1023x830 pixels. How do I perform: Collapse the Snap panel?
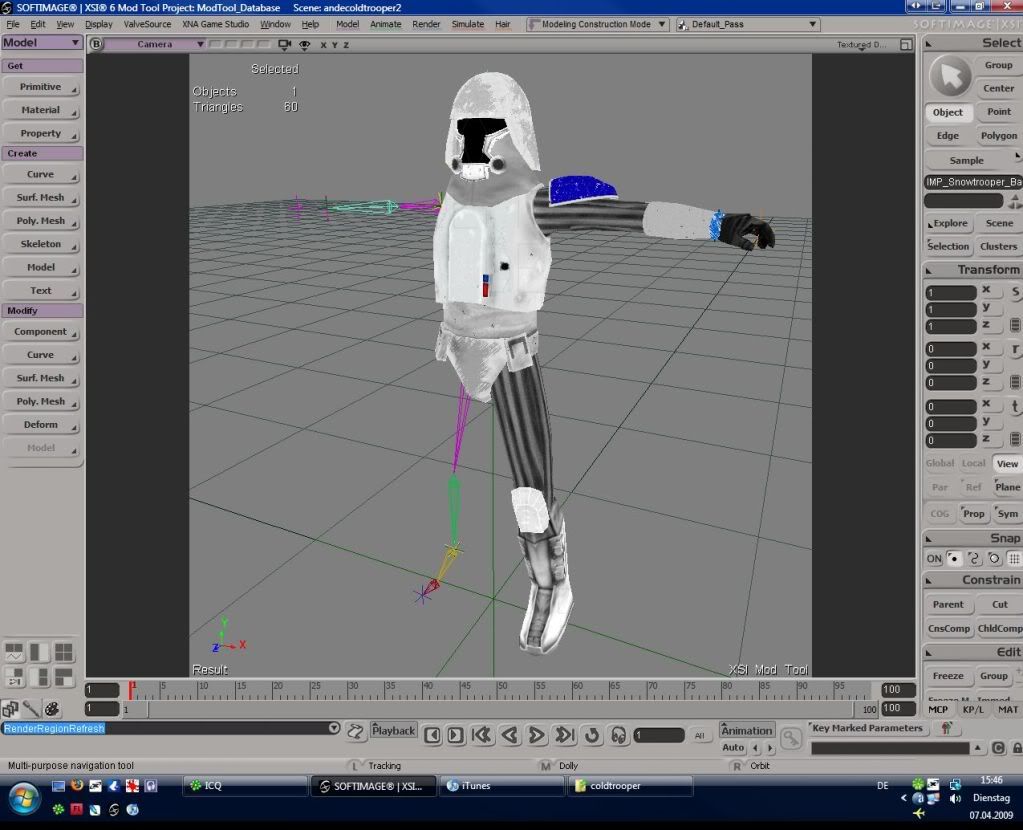(929, 538)
